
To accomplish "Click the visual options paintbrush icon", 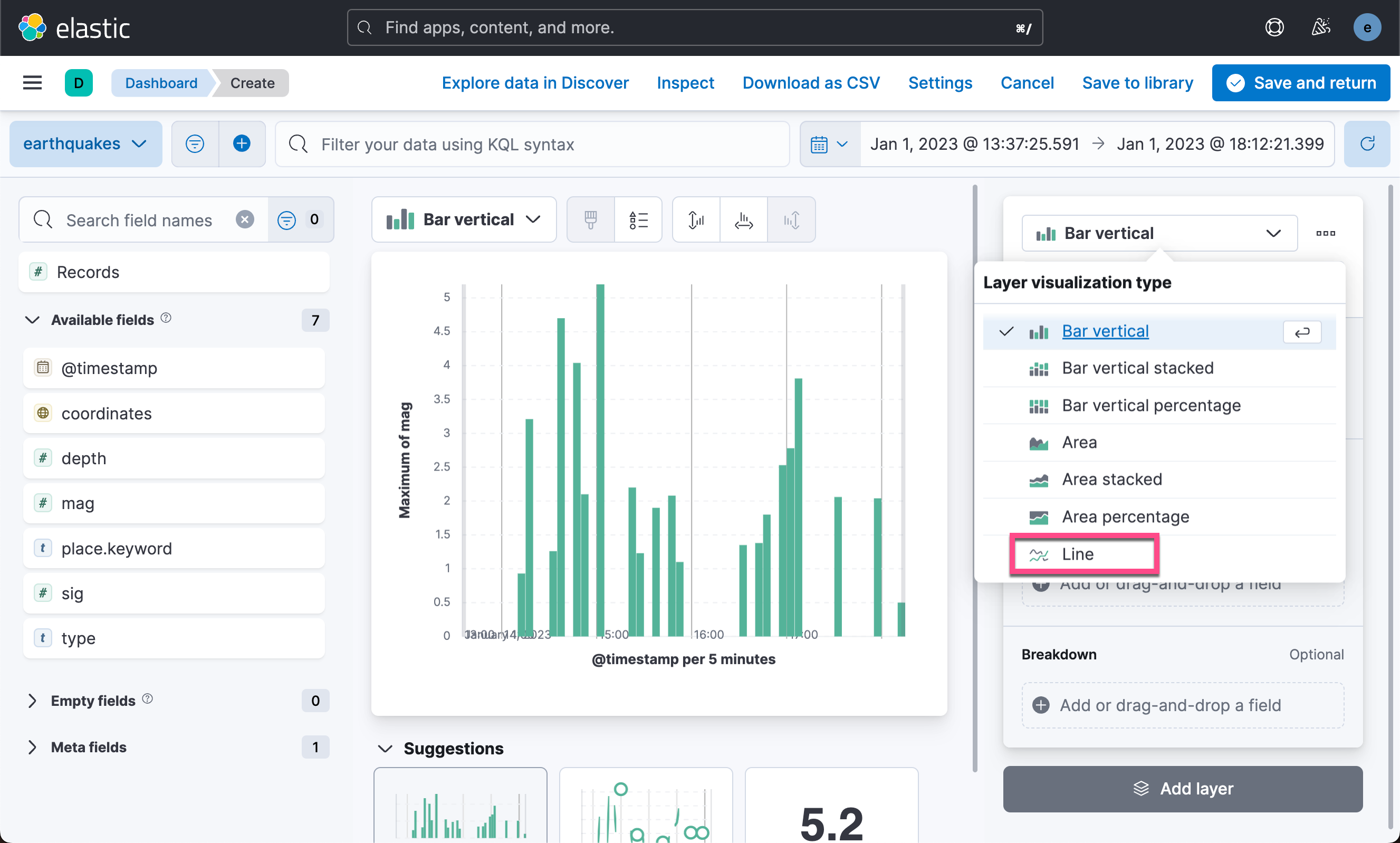I will pyautogui.click(x=590, y=220).
